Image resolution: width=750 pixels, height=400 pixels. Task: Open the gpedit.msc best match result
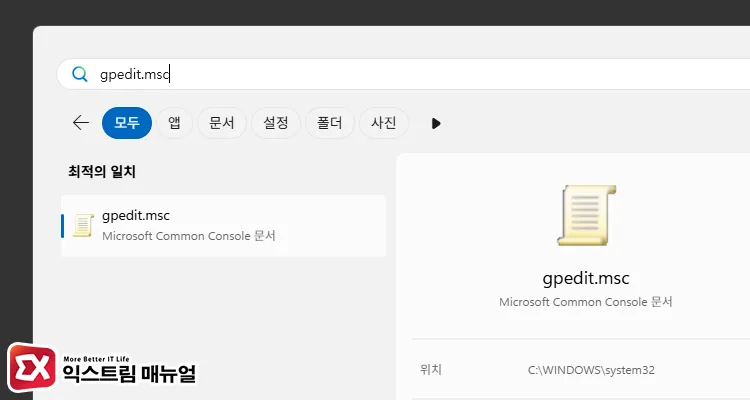point(223,225)
